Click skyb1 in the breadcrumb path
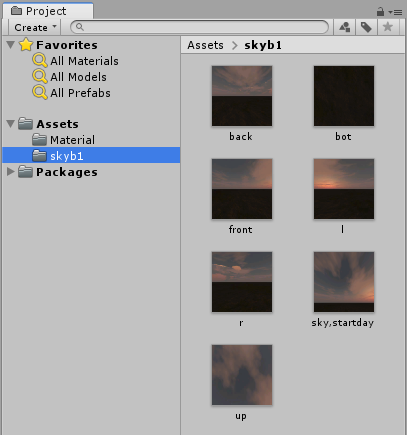Screen dimensions: 407x435 263,45
